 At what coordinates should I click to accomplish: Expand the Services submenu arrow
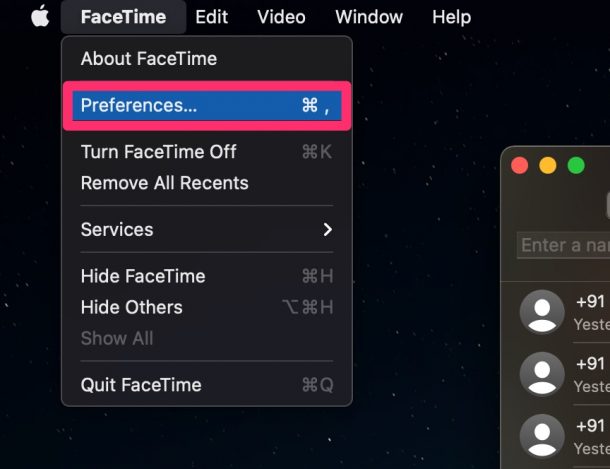[x=327, y=230]
